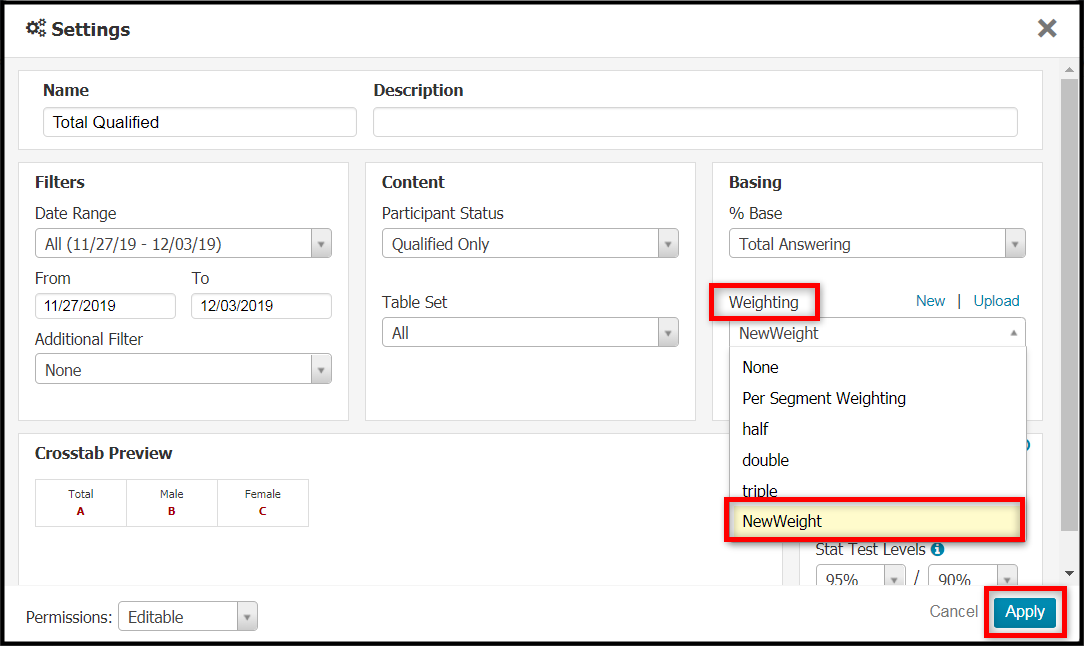The height and width of the screenshot is (646, 1084).
Task: Close the Settings dialog with X
Action: [x=1047, y=28]
